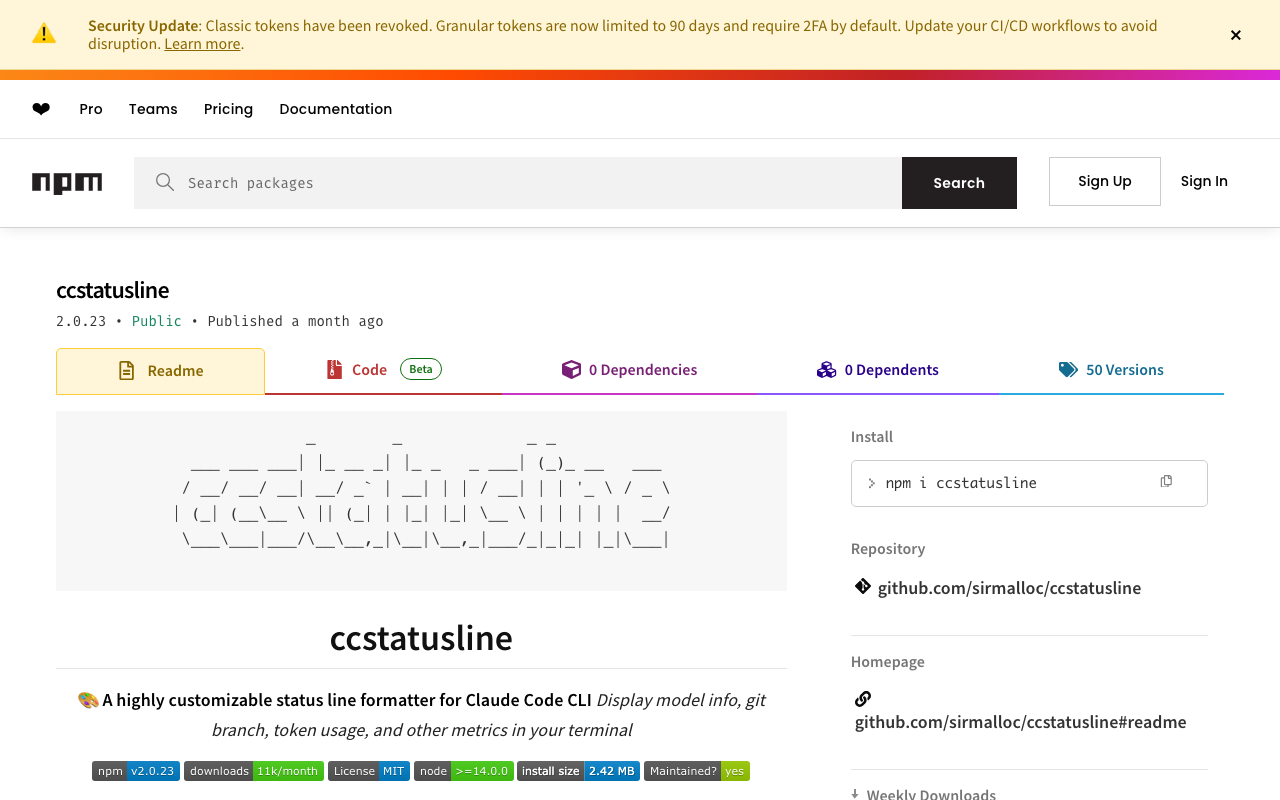This screenshot has width=1280, height=800.
Task: Click the License MIT badge
Action: coord(369,771)
